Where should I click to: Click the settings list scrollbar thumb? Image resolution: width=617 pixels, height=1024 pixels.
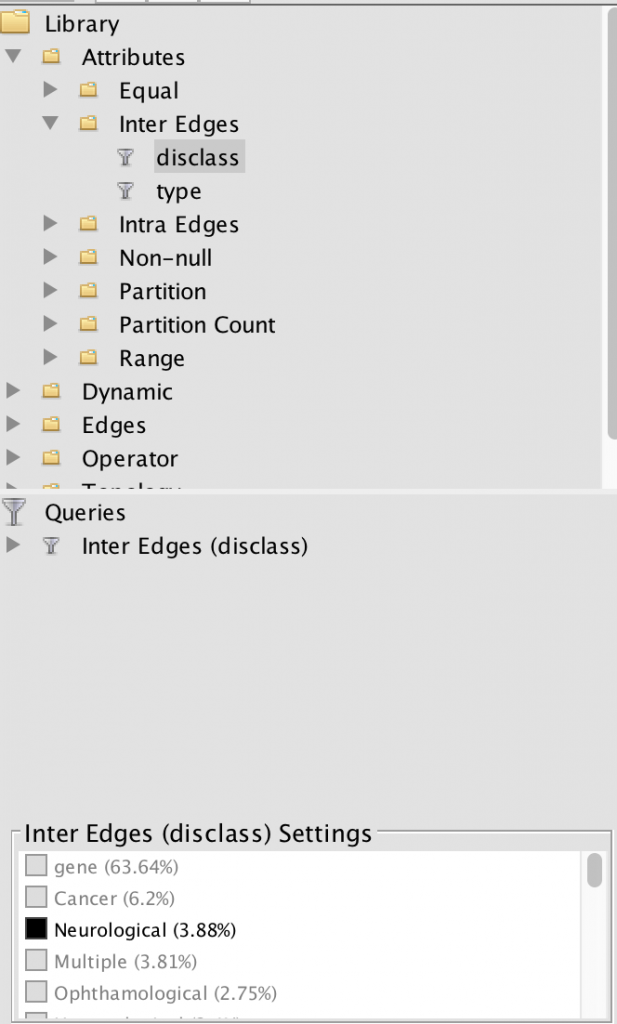click(x=594, y=870)
